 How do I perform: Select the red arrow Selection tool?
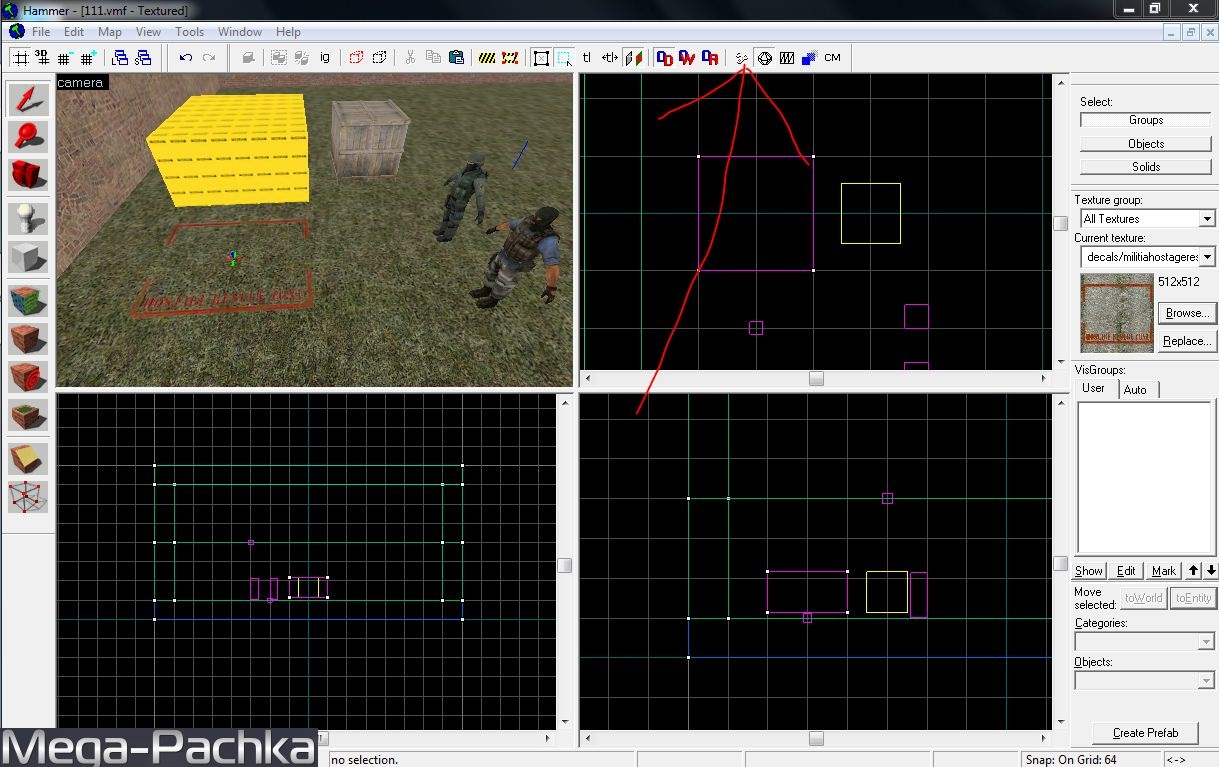(x=28, y=99)
